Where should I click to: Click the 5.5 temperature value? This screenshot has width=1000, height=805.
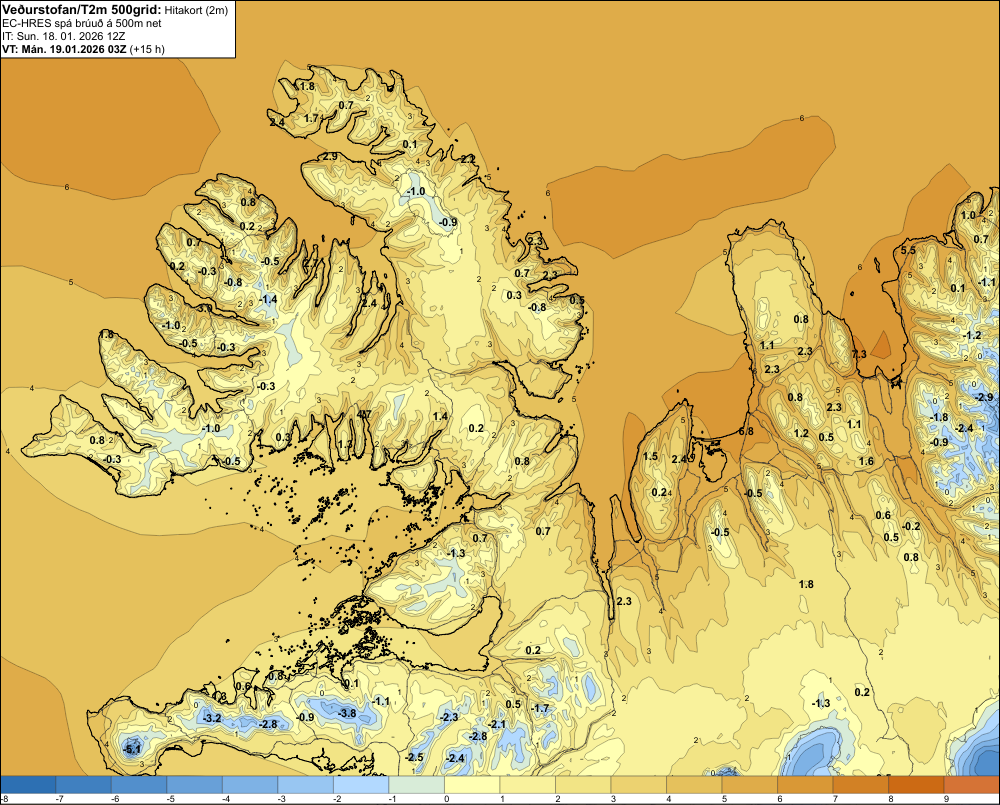coord(908,251)
